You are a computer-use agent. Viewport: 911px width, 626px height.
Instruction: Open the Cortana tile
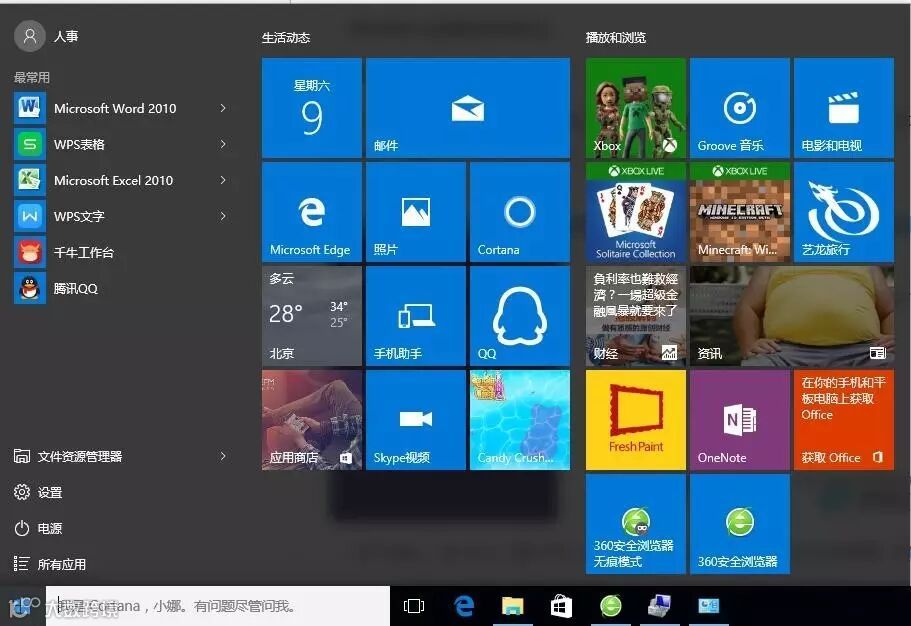[x=519, y=212]
